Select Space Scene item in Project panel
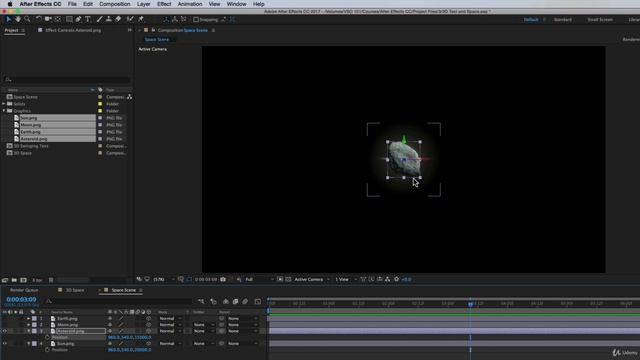Viewport: 640px width, 360px height. [25, 97]
